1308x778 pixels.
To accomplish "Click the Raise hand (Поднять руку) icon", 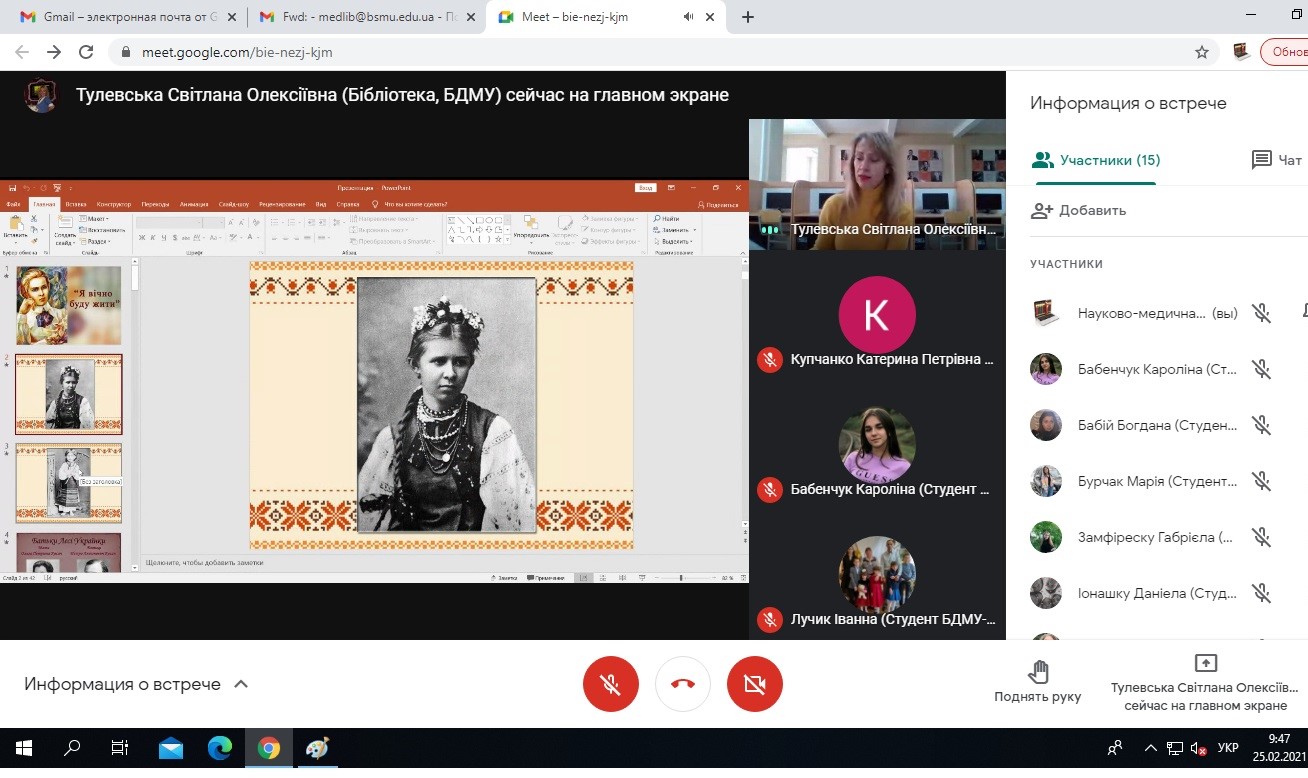I will [x=1038, y=672].
